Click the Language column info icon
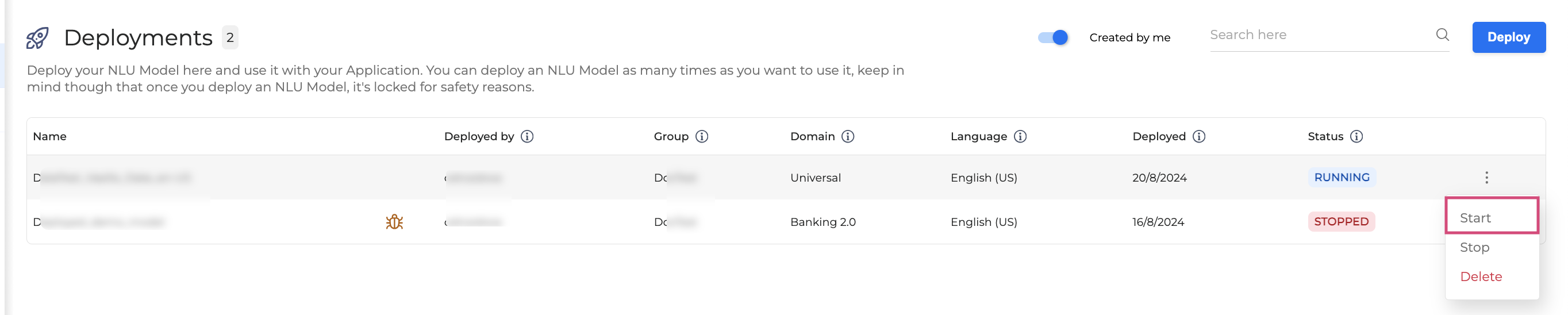The height and width of the screenshot is (315, 1568). pyautogui.click(x=1020, y=136)
